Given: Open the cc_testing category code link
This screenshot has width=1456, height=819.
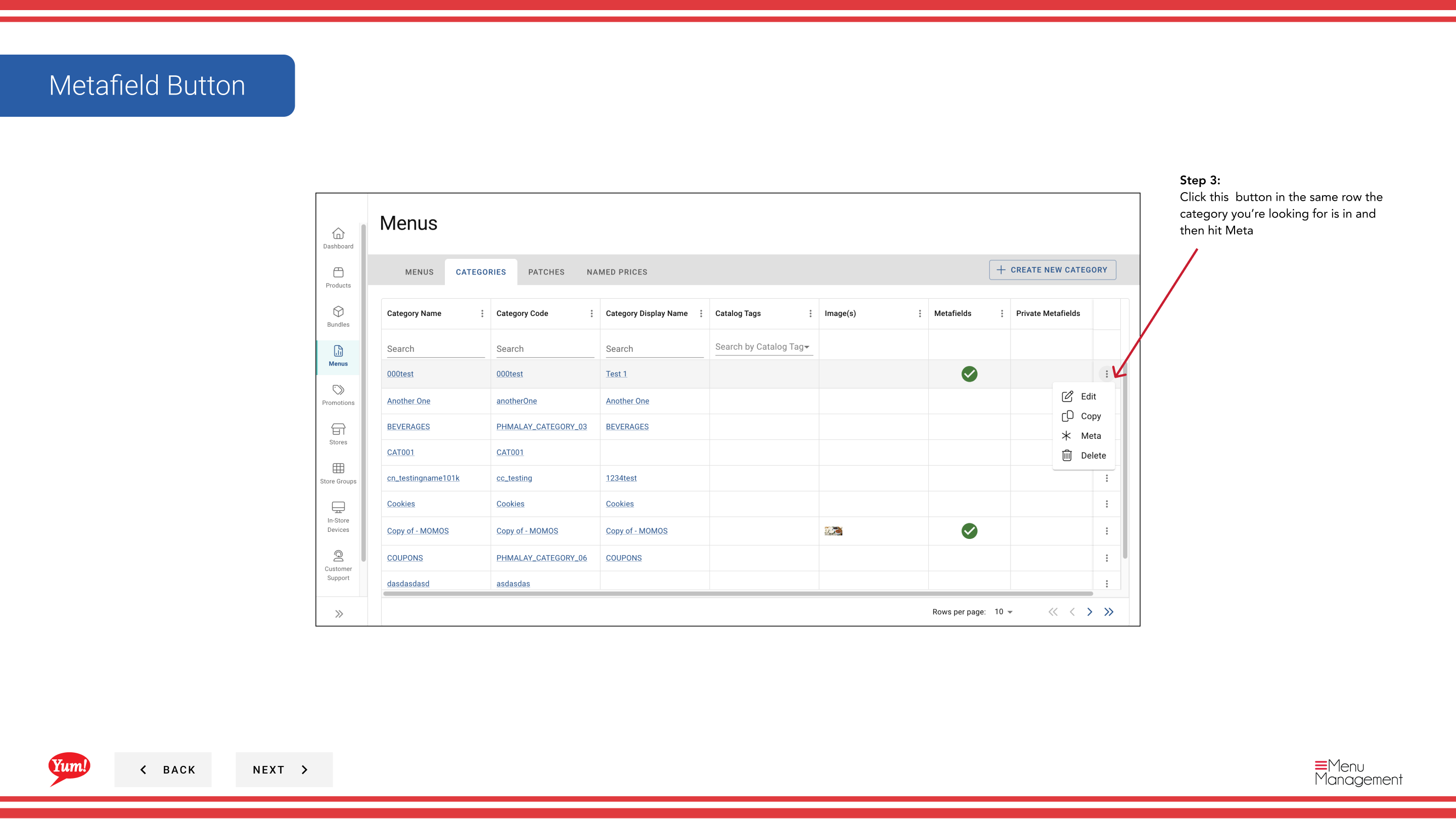Looking at the screenshot, I should point(514,478).
